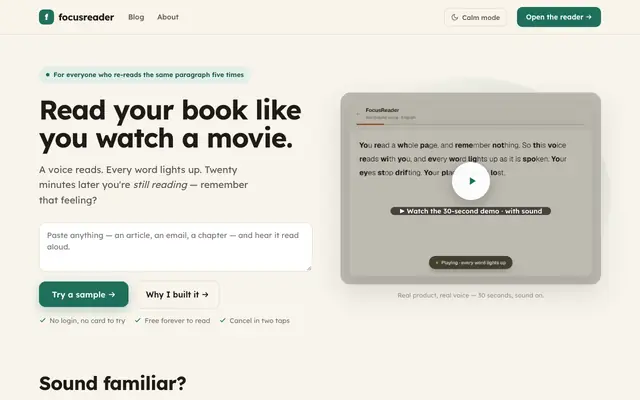
Task: Click 'No login, no card to try' text
Action: (83, 321)
